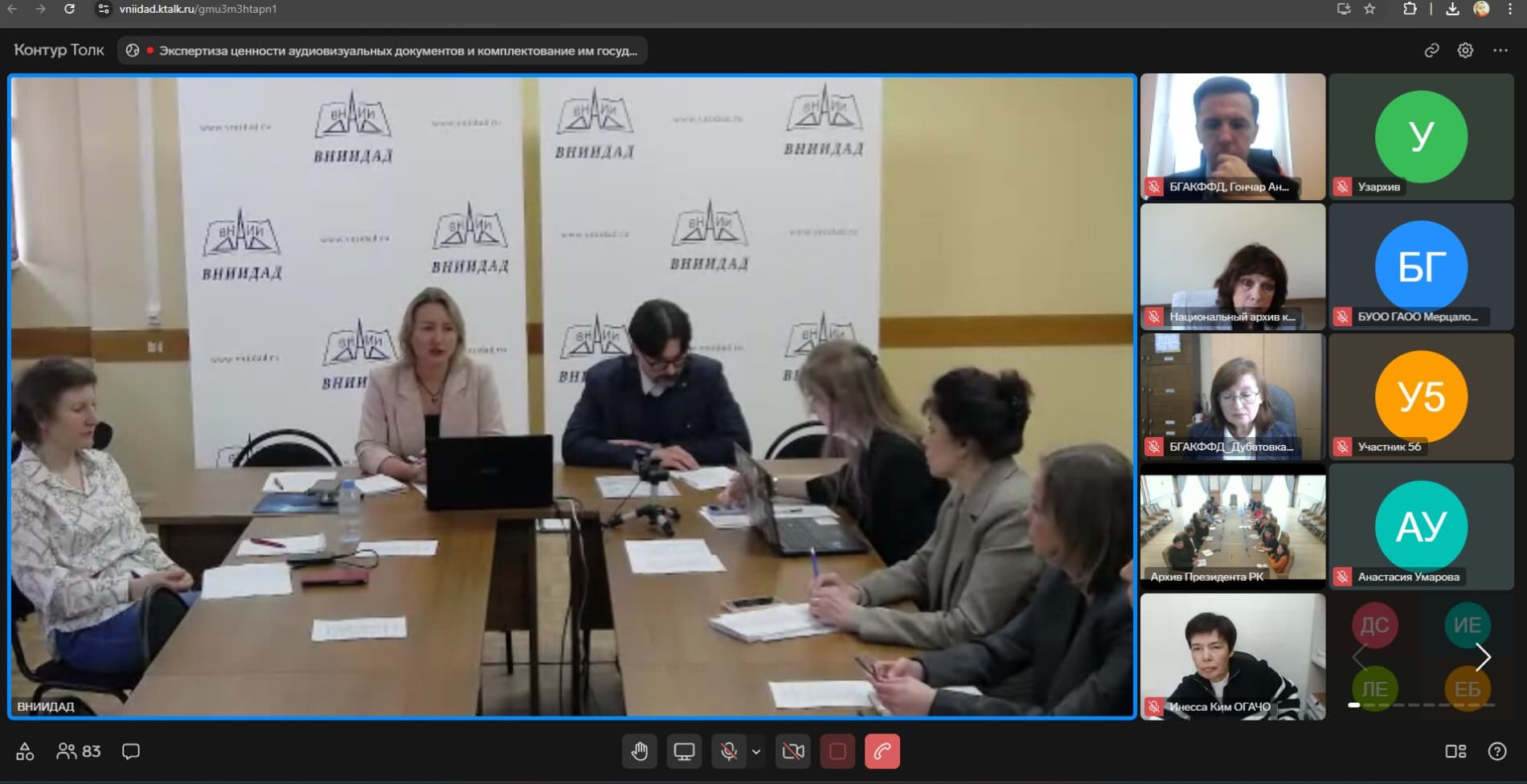Open help question mark
The image size is (1527, 784).
[1496, 751]
